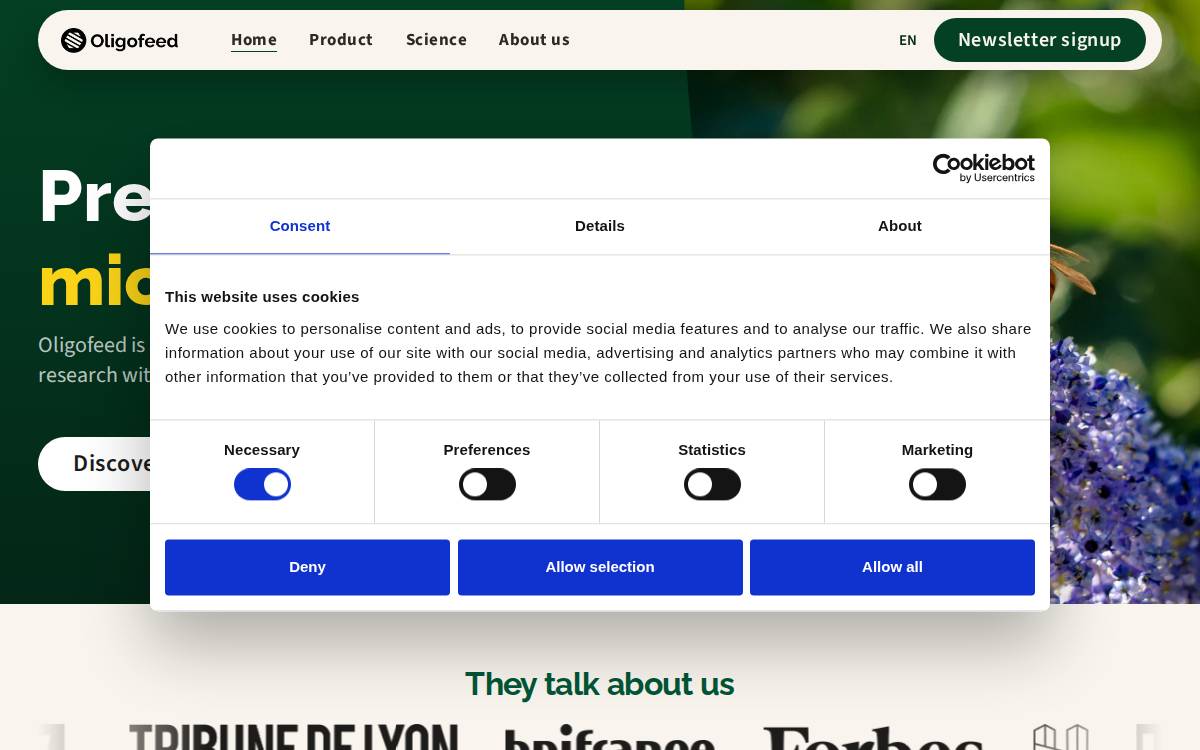
Task: Click the Newsletter signup button
Action: coord(1040,40)
